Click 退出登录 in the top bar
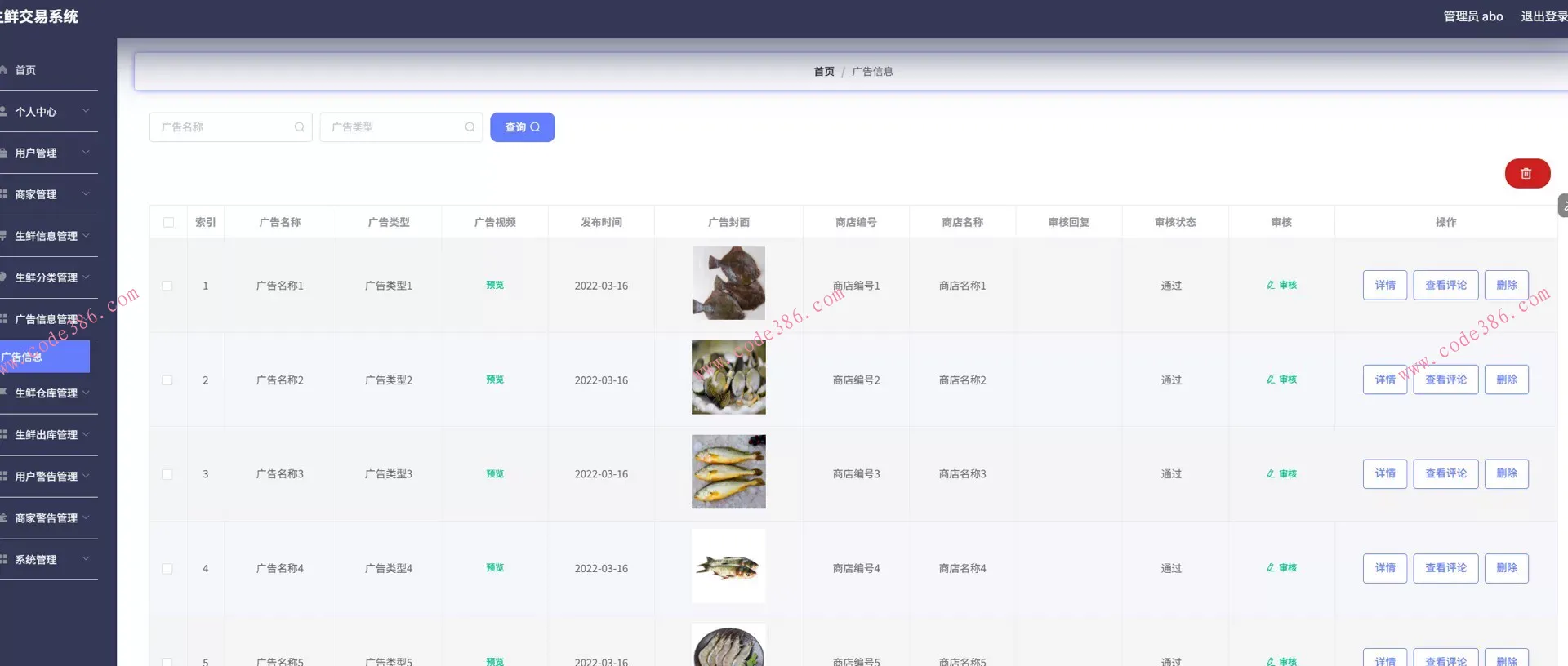This screenshot has width=1568, height=666. pos(1544,16)
